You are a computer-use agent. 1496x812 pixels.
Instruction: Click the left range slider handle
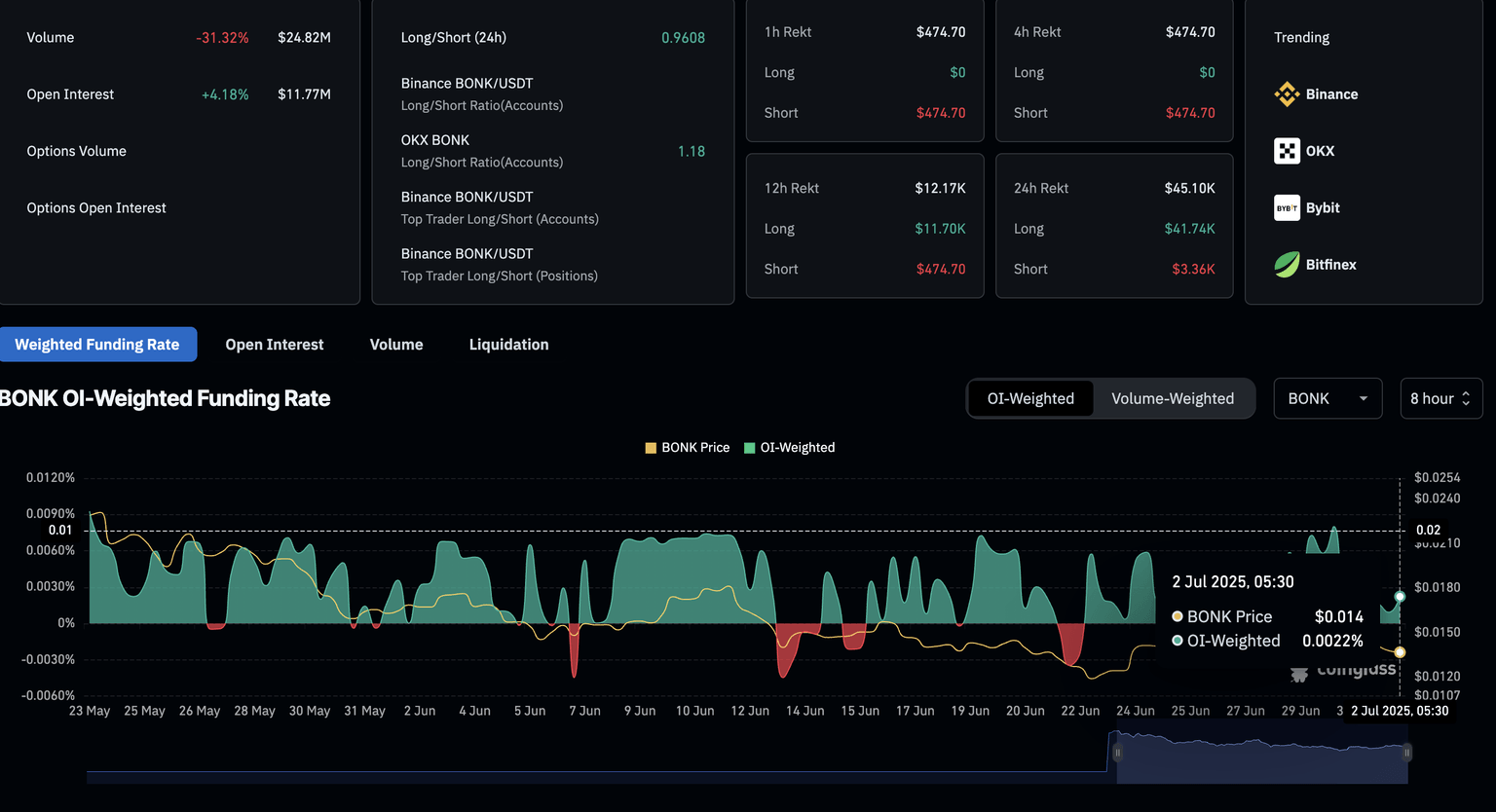click(x=1117, y=753)
